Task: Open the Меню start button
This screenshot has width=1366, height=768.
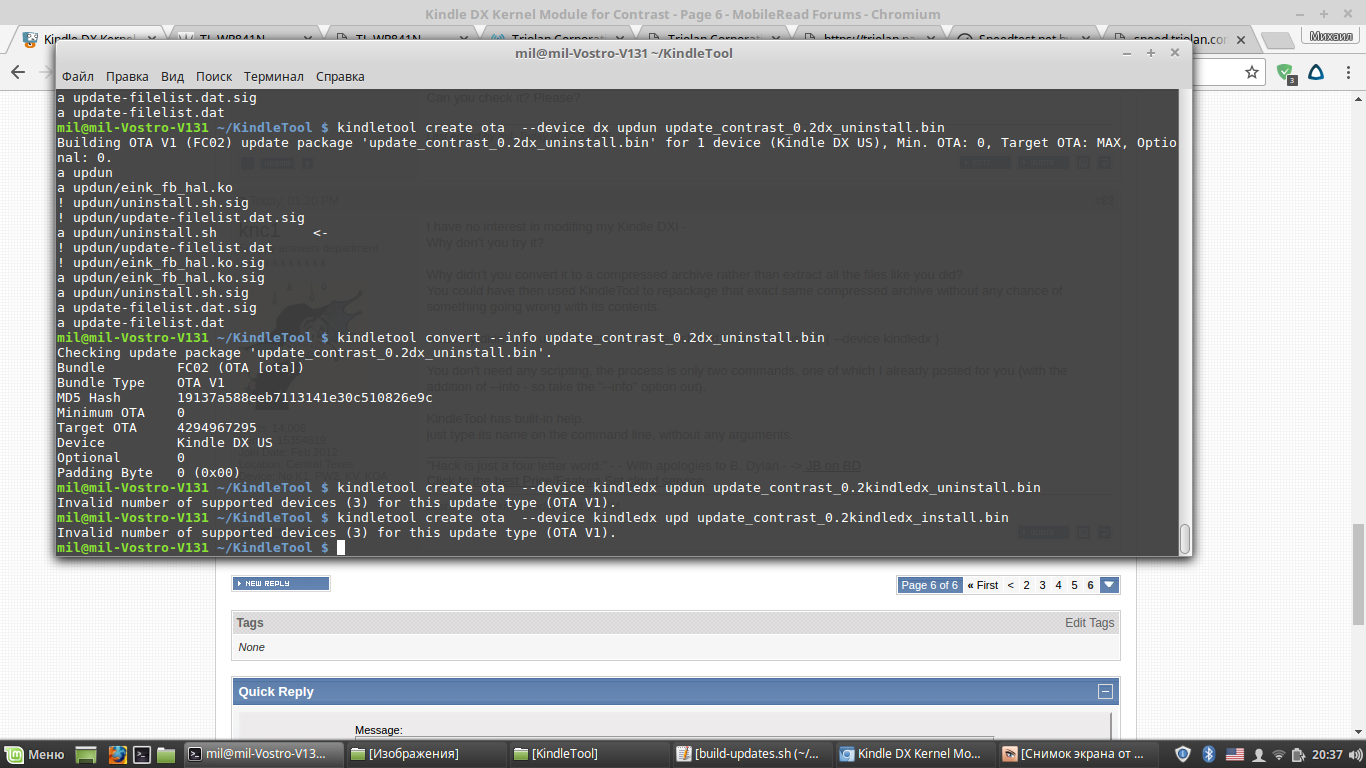Action: coord(36,754)
